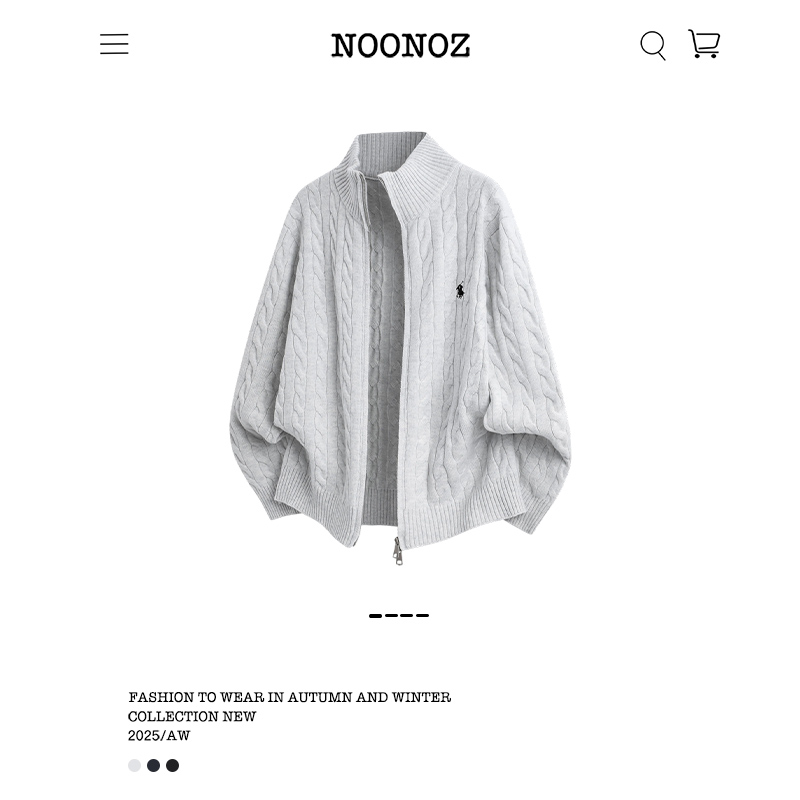Jump to the second carousel slide indicator
The image size is (800, 800).
click(391, 616)
